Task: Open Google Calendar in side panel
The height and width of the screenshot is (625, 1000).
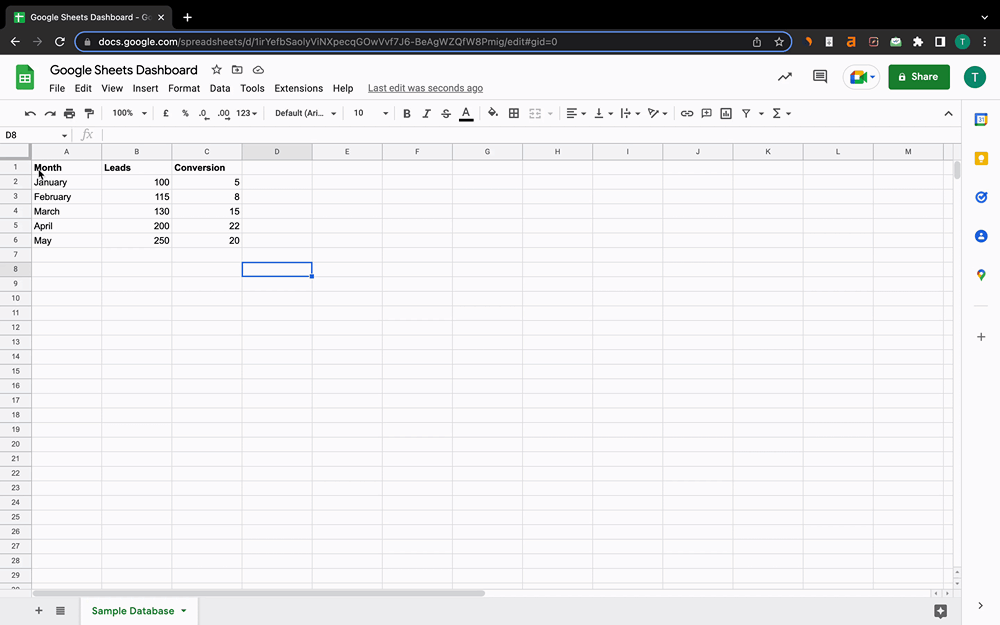Action: pos(981,119)
